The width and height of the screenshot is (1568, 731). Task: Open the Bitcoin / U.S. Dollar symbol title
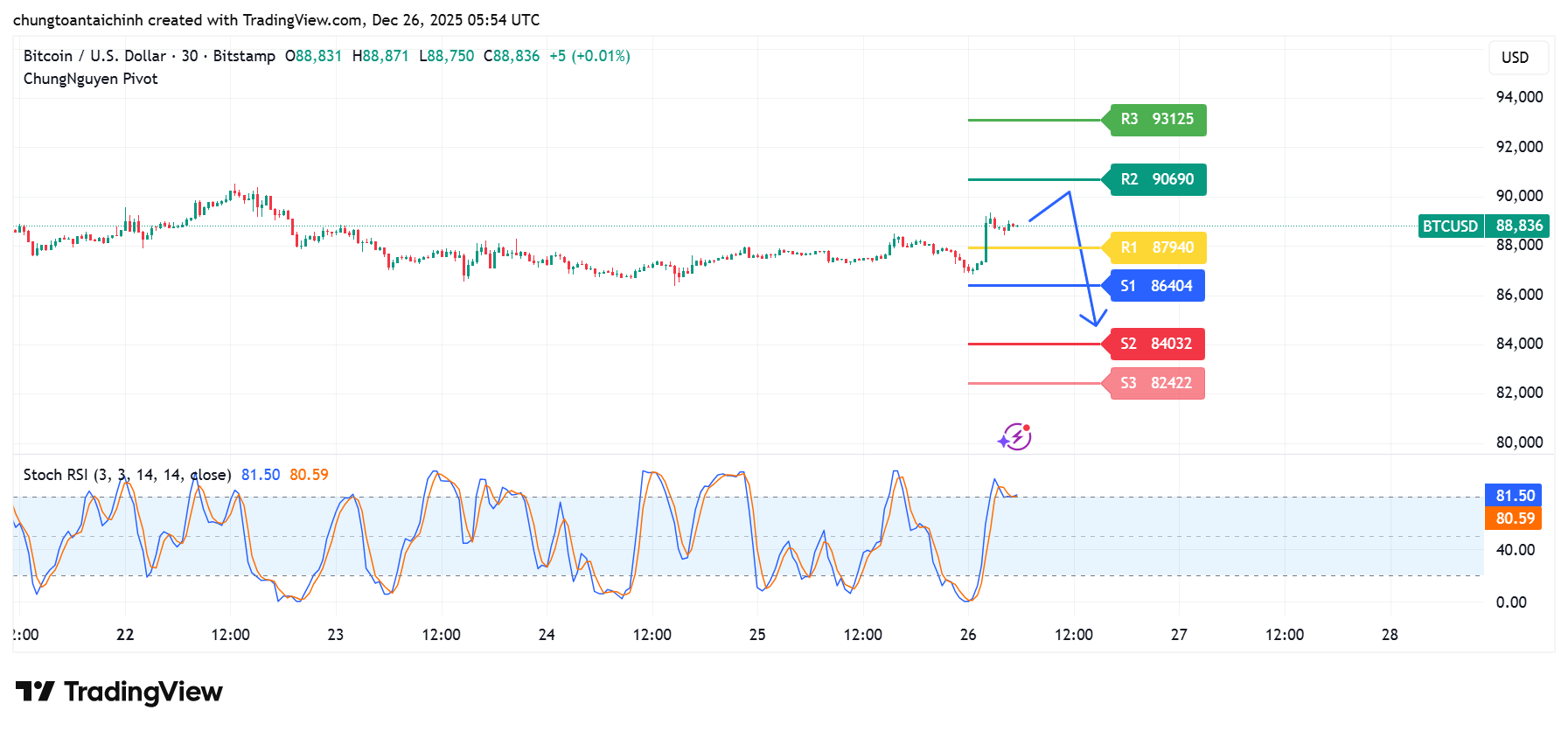tap(94, 56)
